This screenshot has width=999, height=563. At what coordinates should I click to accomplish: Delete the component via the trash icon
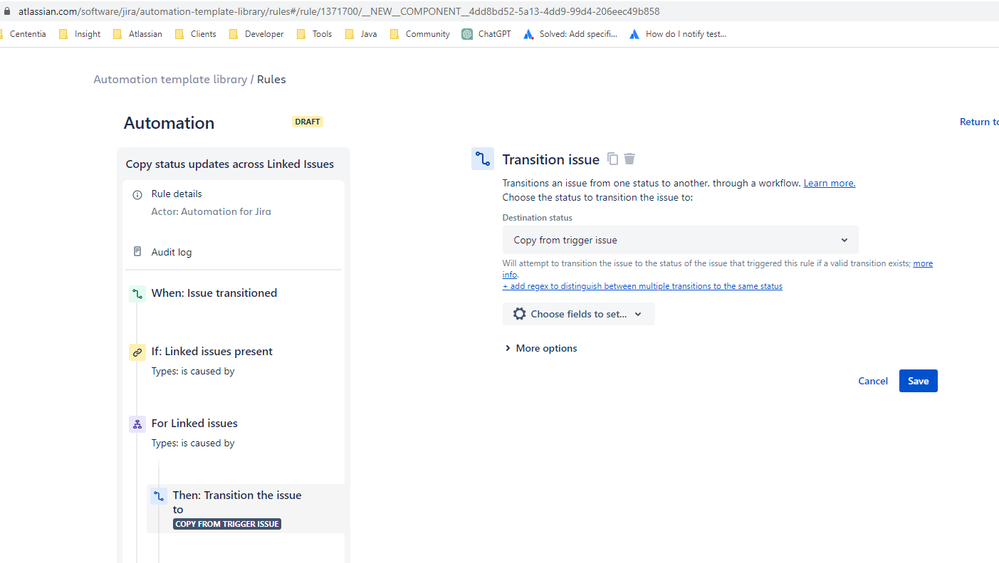click(629, 159)
